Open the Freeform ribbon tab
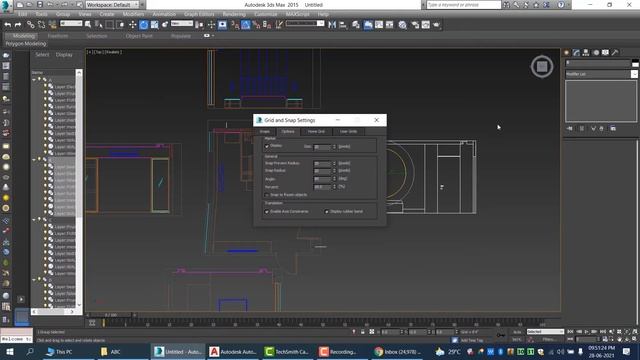Viewport: 640px width, 360px height. coord(58,36)
